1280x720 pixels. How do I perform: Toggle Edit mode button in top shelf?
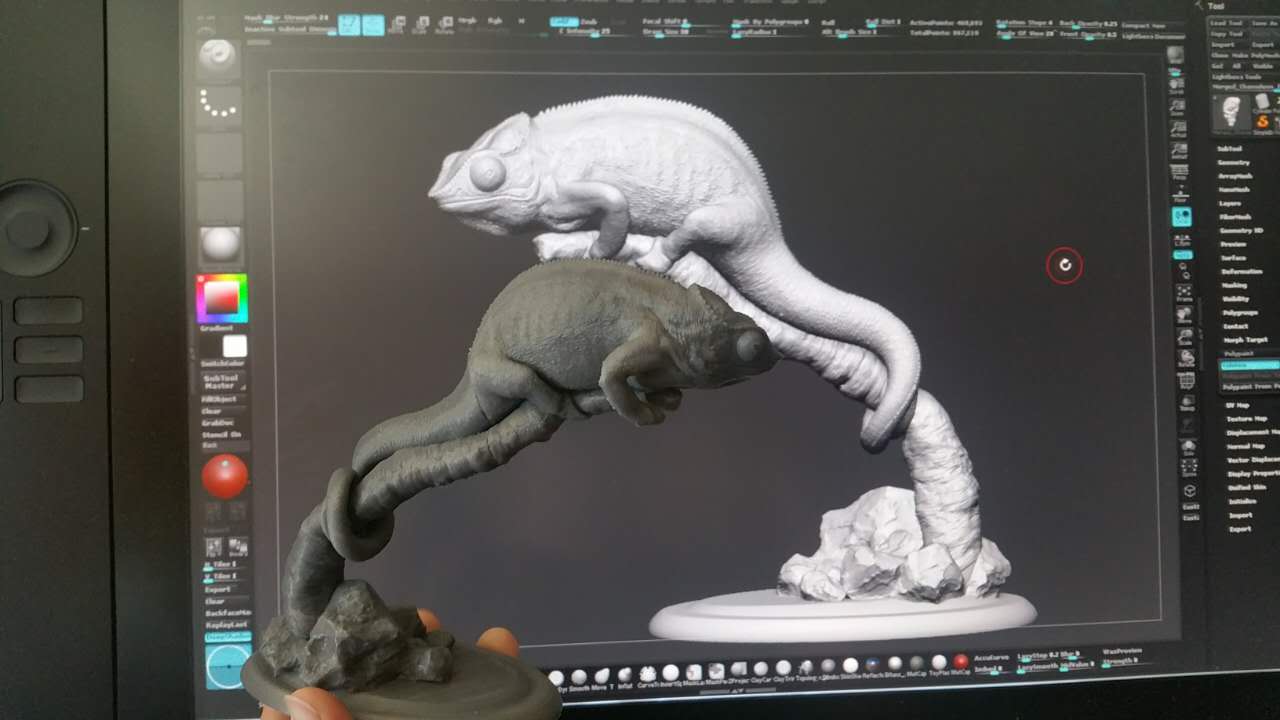pyautogui.click(x=349, y=24)
